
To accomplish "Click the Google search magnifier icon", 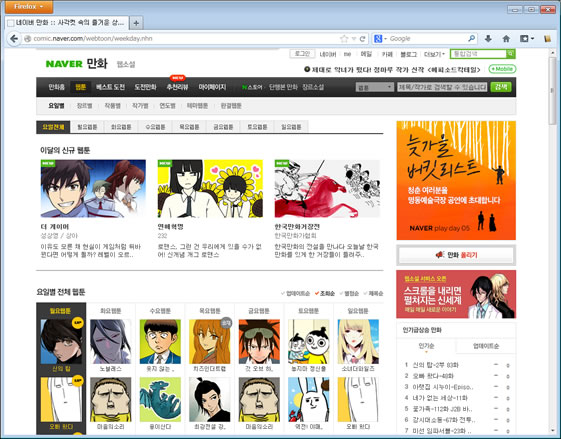I will click(472, 38).
